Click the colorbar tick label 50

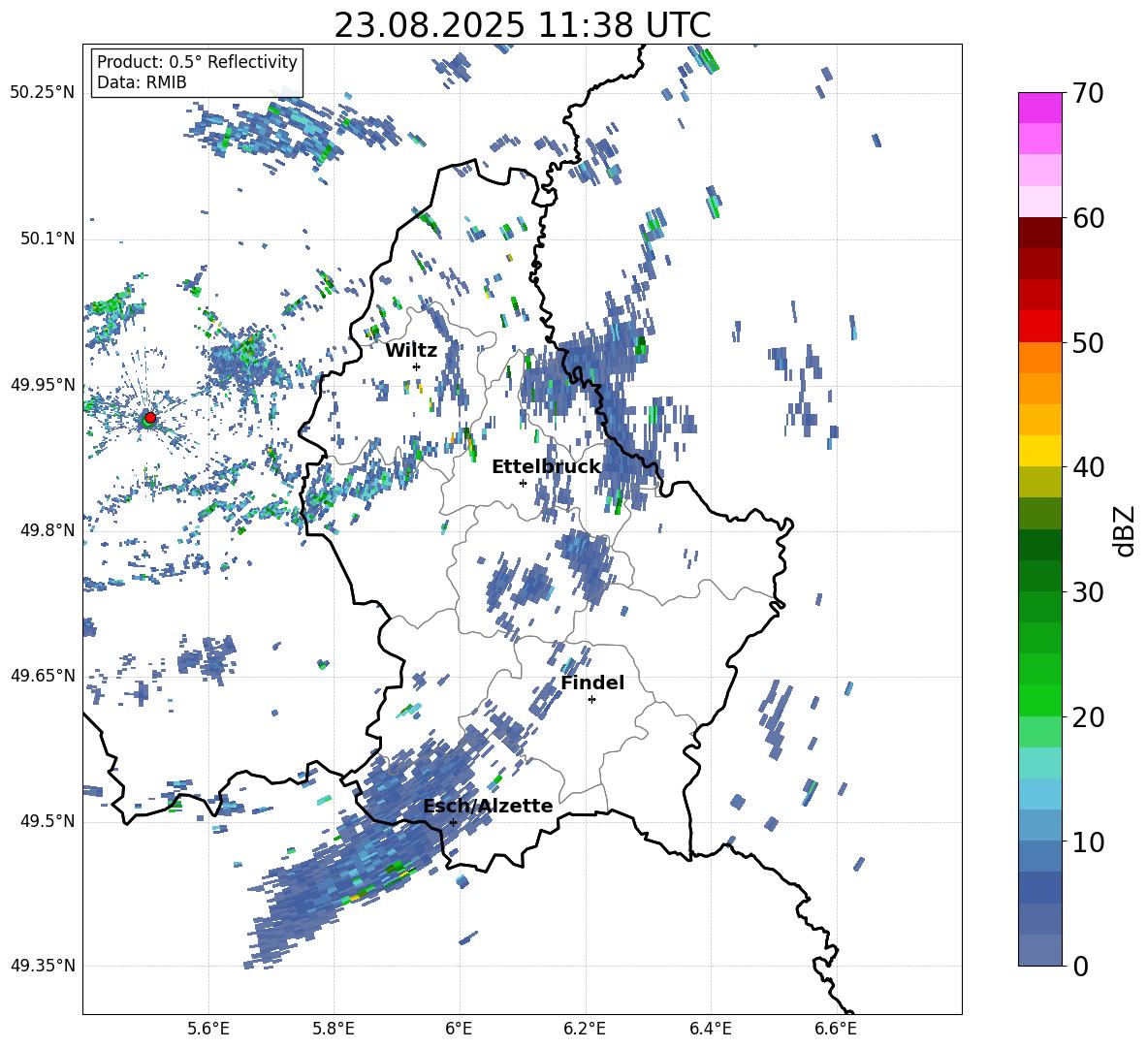[1088, 343]
